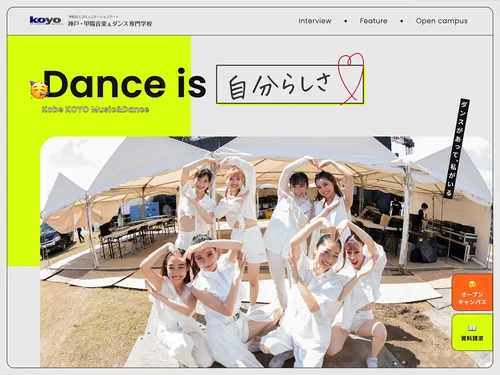500x375 pixels.
Task: Click the book icon on 資料請求 button
Action: 472,328
